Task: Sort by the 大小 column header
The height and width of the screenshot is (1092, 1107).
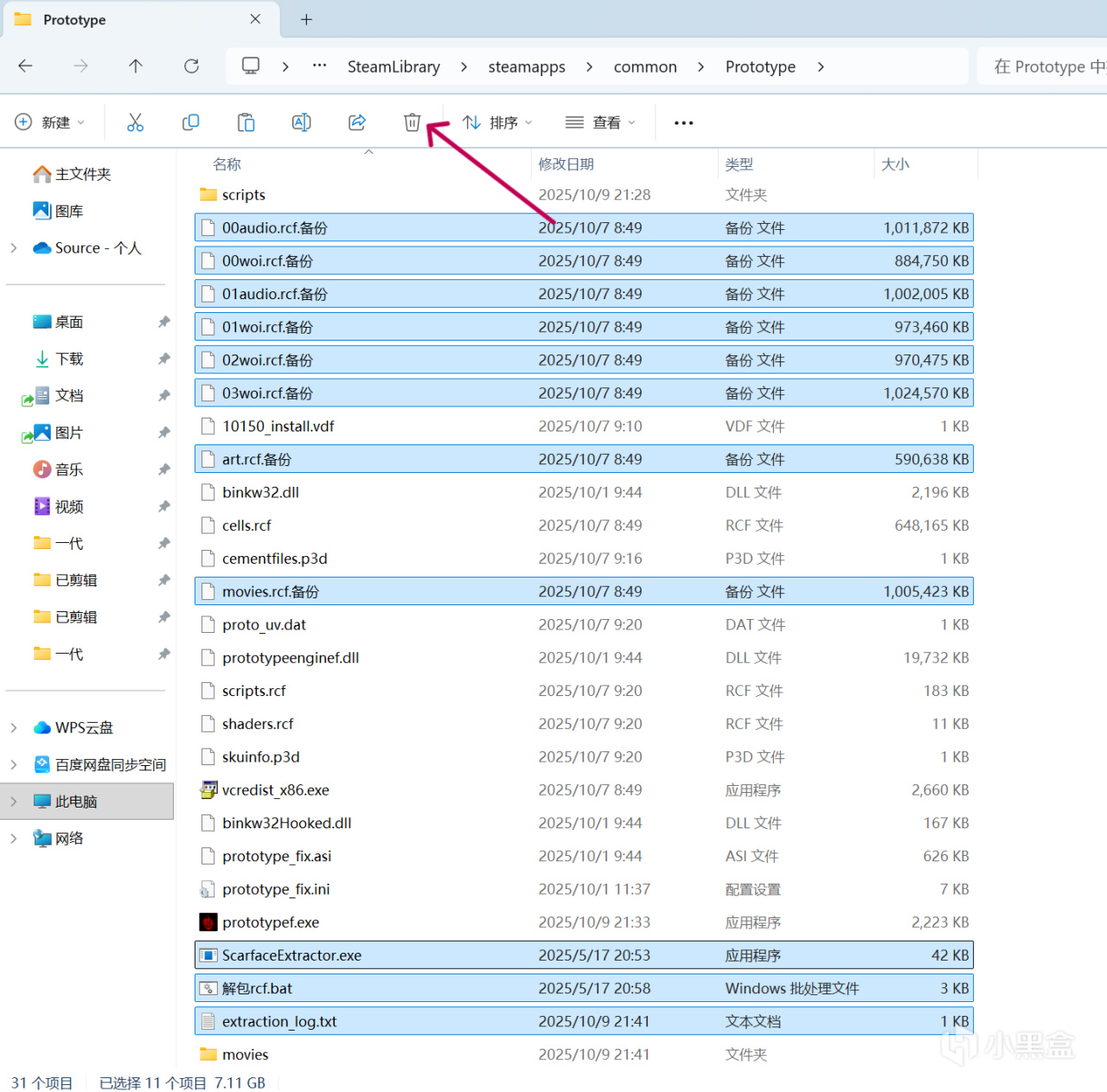Action: click(x=895, y=164)
